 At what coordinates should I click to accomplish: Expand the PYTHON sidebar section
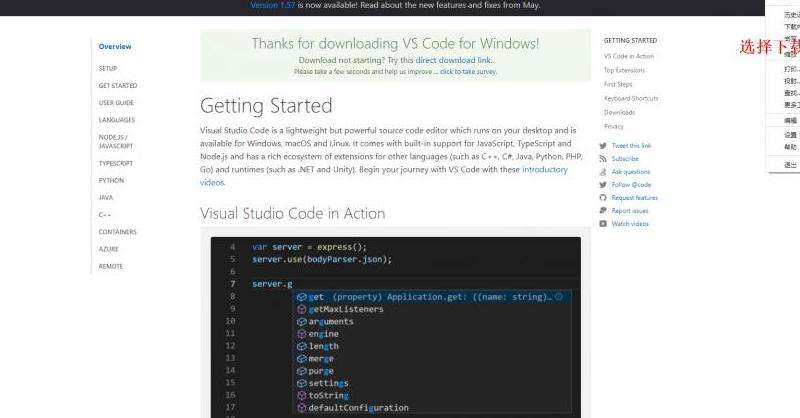point(111,181)
